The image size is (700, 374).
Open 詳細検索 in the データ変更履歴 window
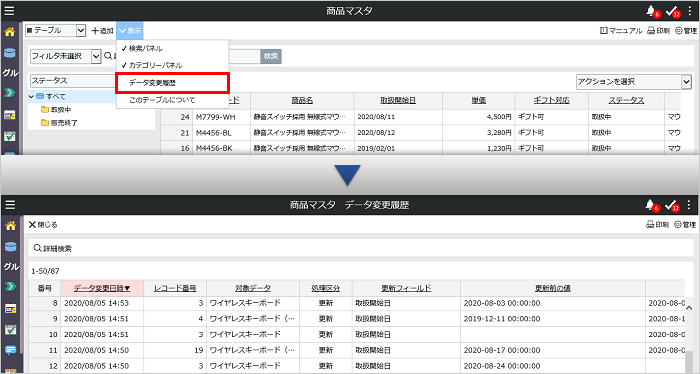tap(53, 249)
